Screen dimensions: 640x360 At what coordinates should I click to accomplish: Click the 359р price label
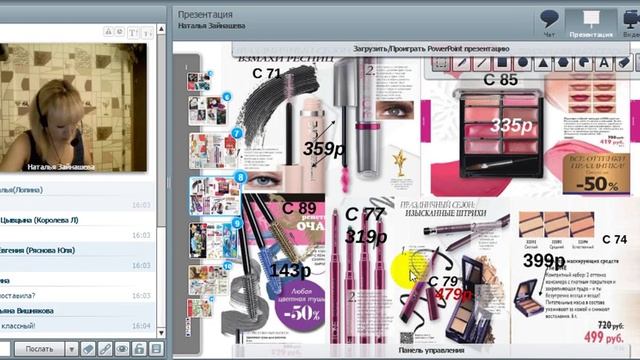(x=324, y=149)
